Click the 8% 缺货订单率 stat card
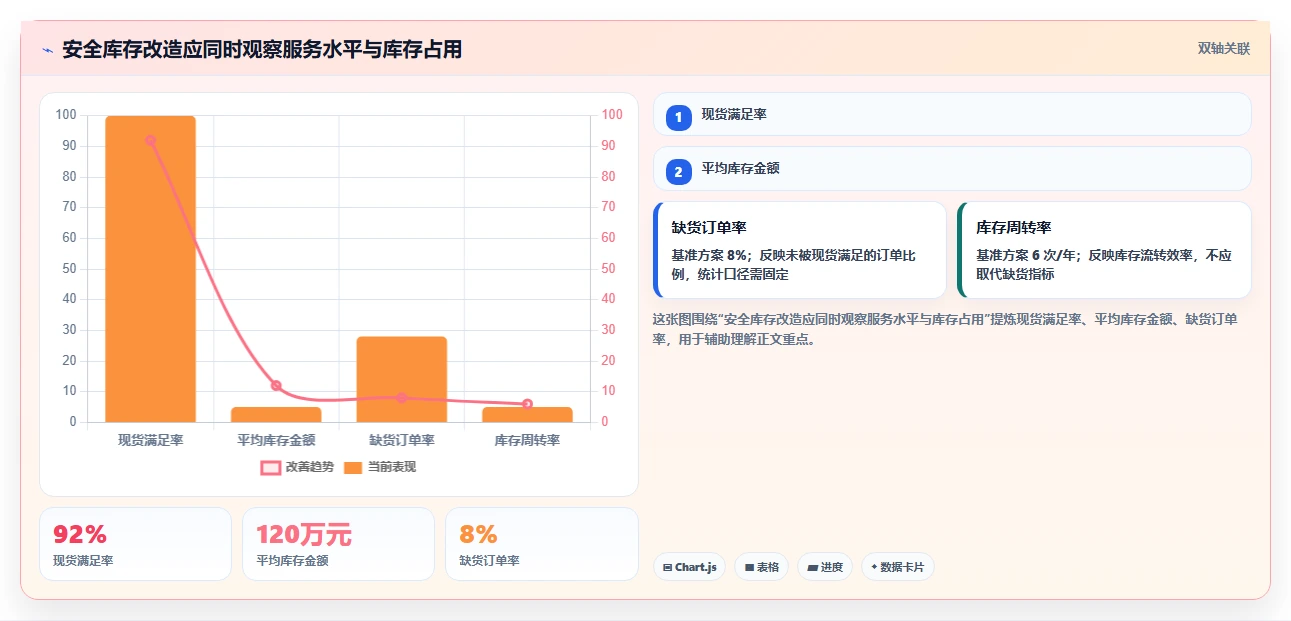 click(x=541, y=544)
